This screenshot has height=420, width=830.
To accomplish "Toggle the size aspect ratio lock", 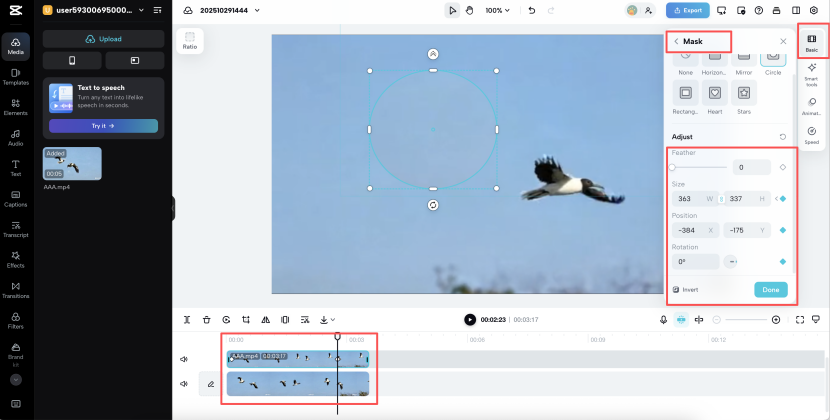I will point(721,199).
